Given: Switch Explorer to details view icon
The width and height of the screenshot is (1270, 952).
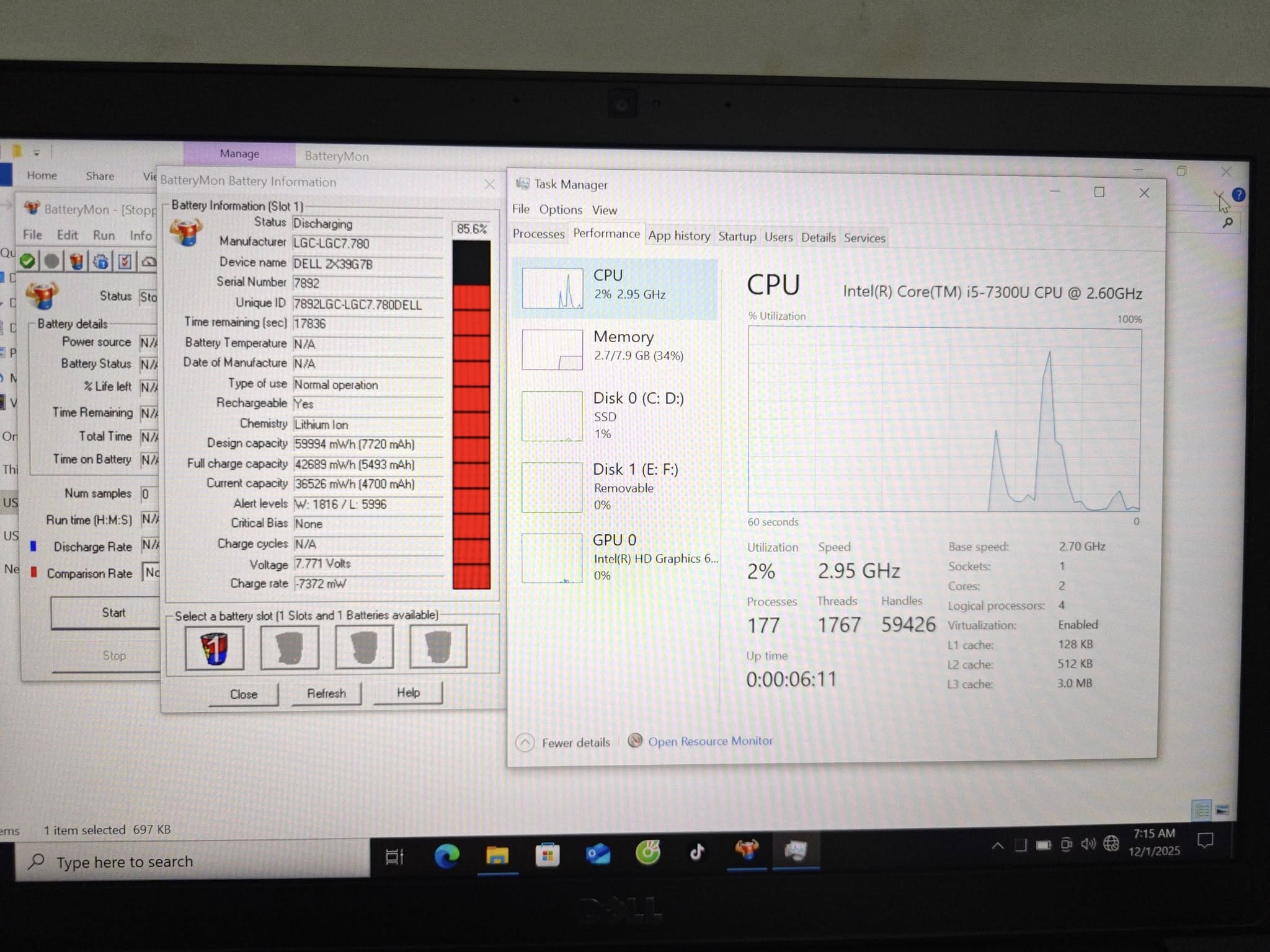Looking at the screenshot, I should (1202, 810).
